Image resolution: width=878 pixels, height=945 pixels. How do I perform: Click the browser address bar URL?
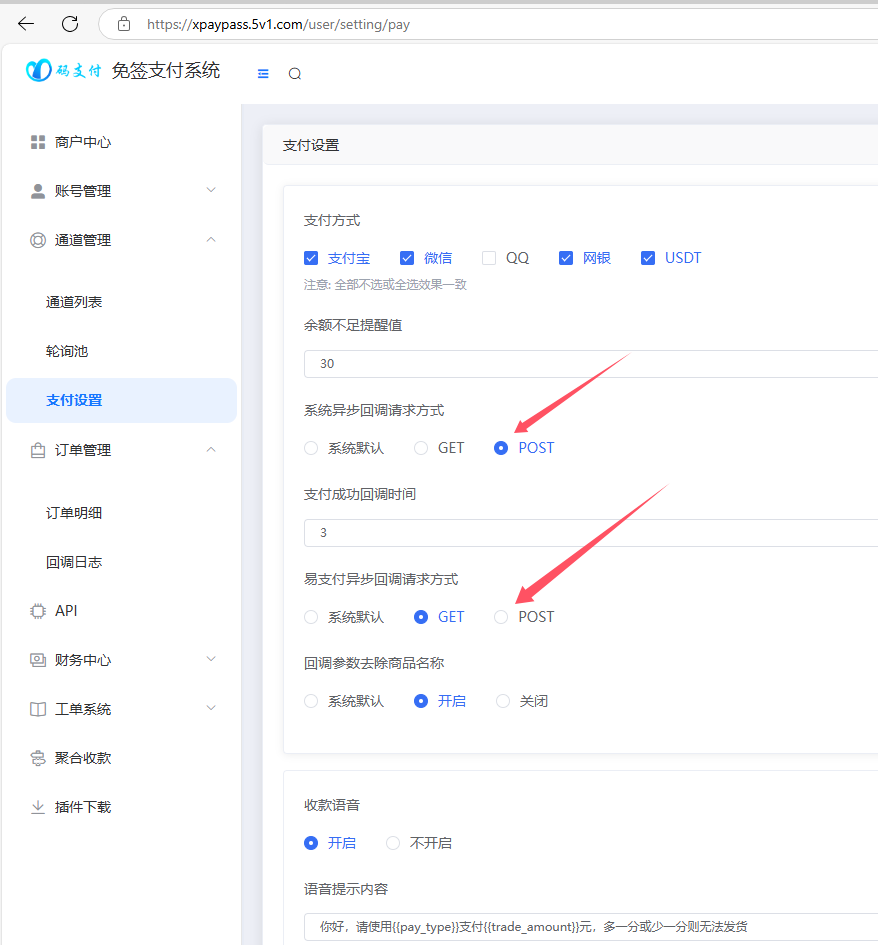[278, 24]
